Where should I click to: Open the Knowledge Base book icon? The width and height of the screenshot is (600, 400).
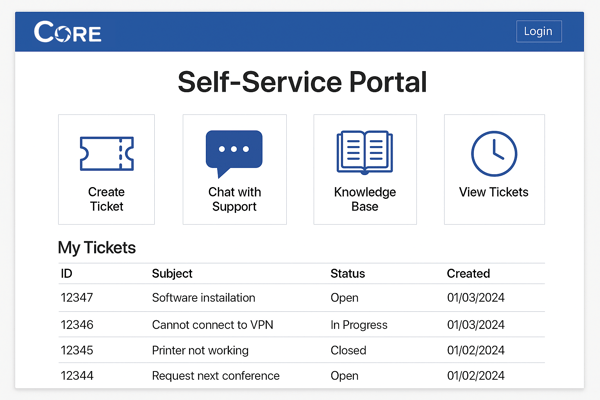point(365,153)
